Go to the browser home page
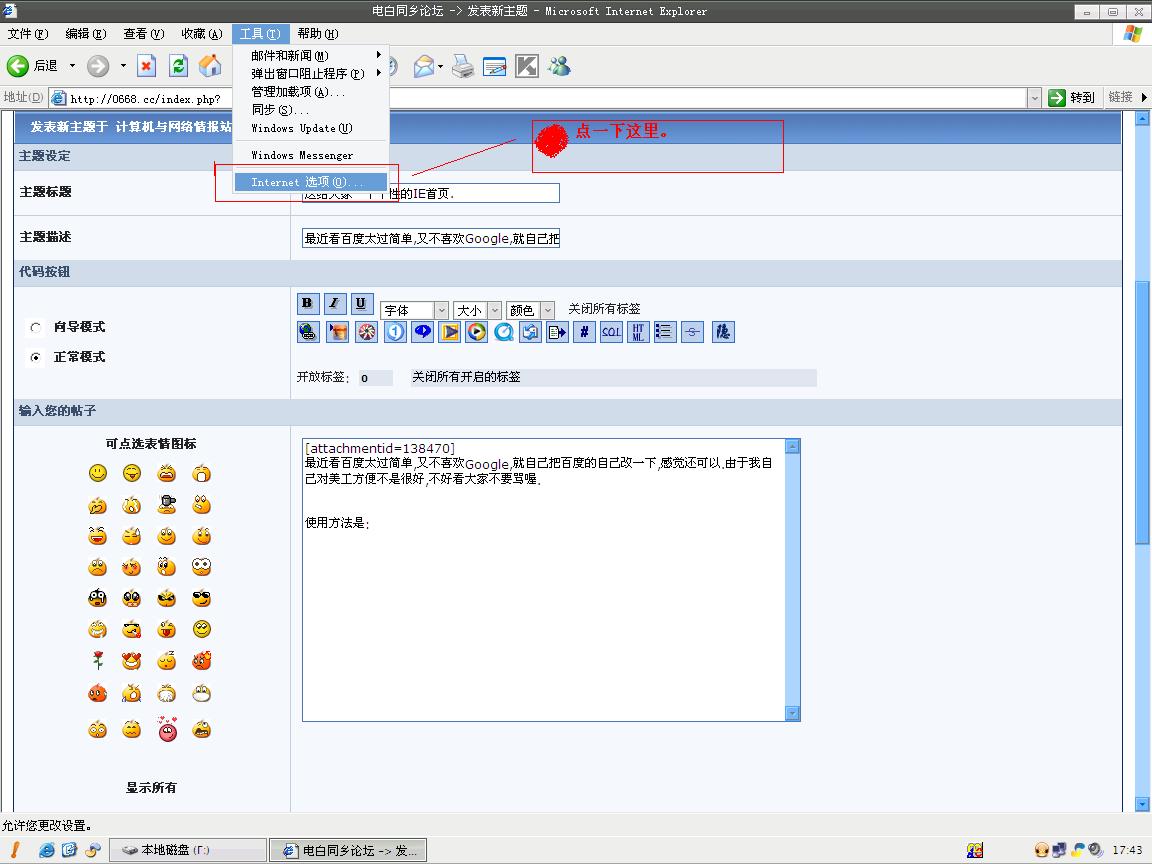1152x864 pixels. (210, 66)
